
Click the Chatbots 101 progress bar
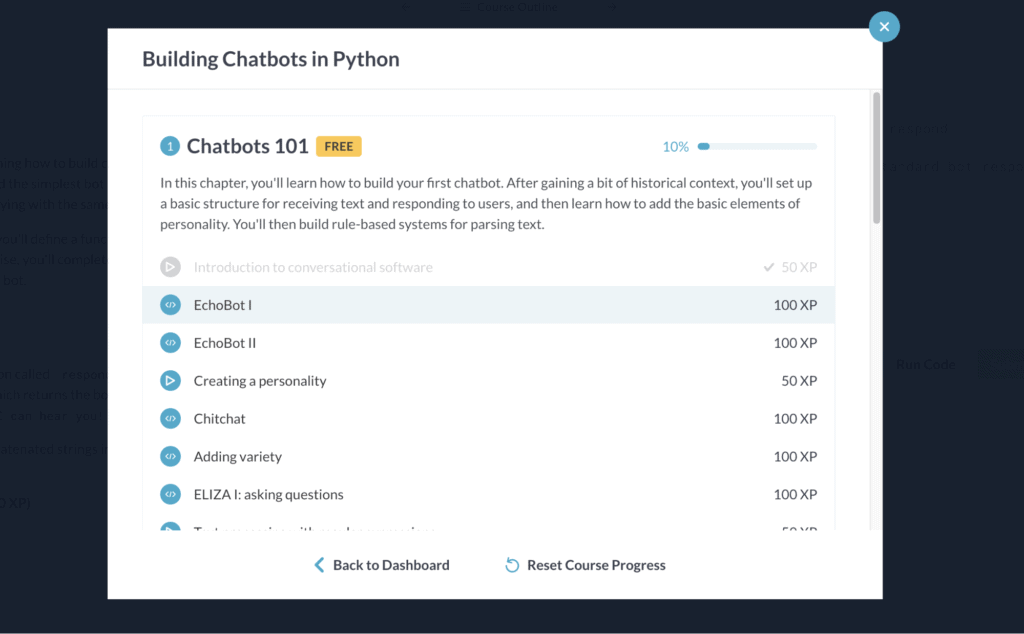(x=755, y=146)
